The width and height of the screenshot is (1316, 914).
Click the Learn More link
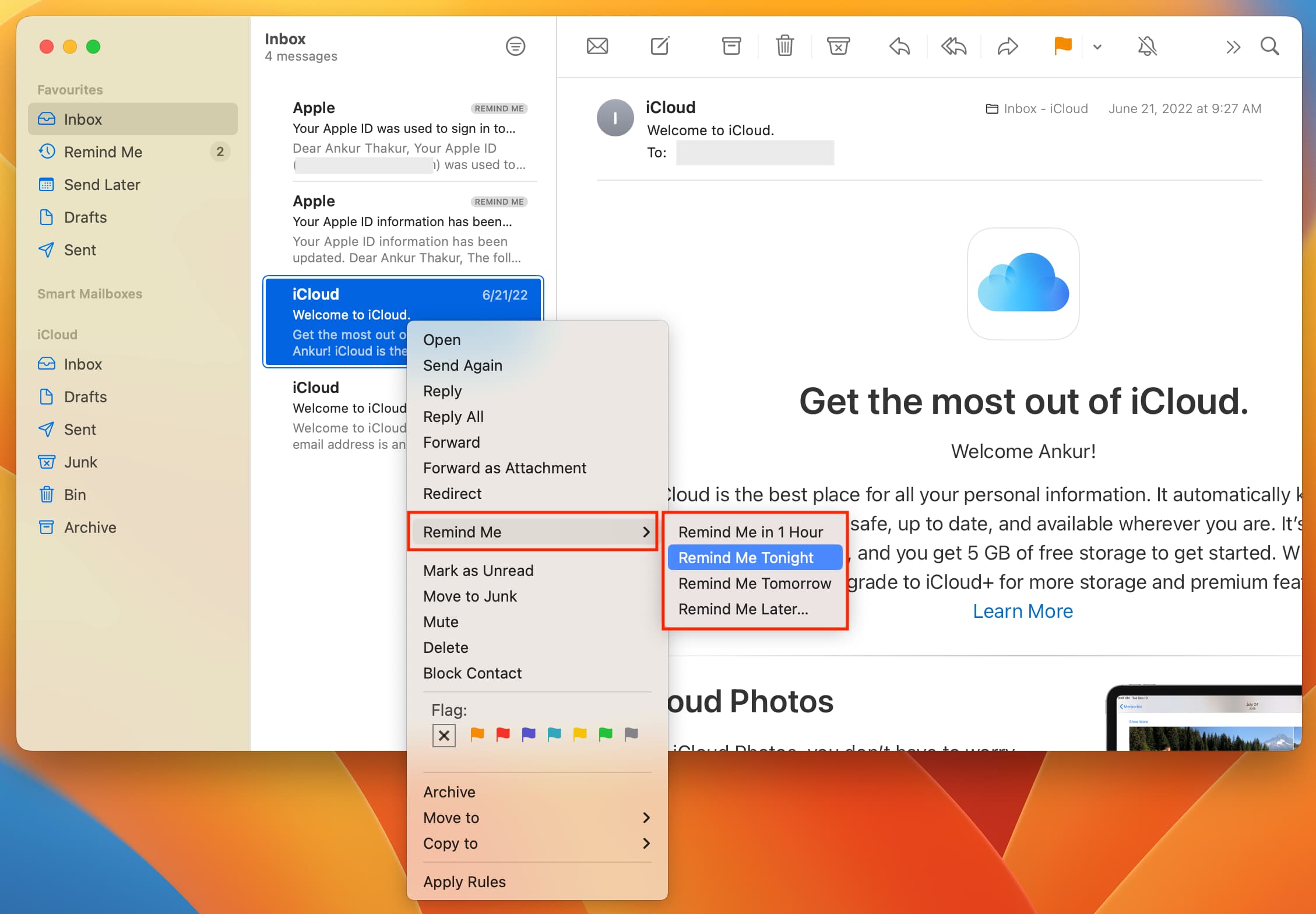point(1023,611)
